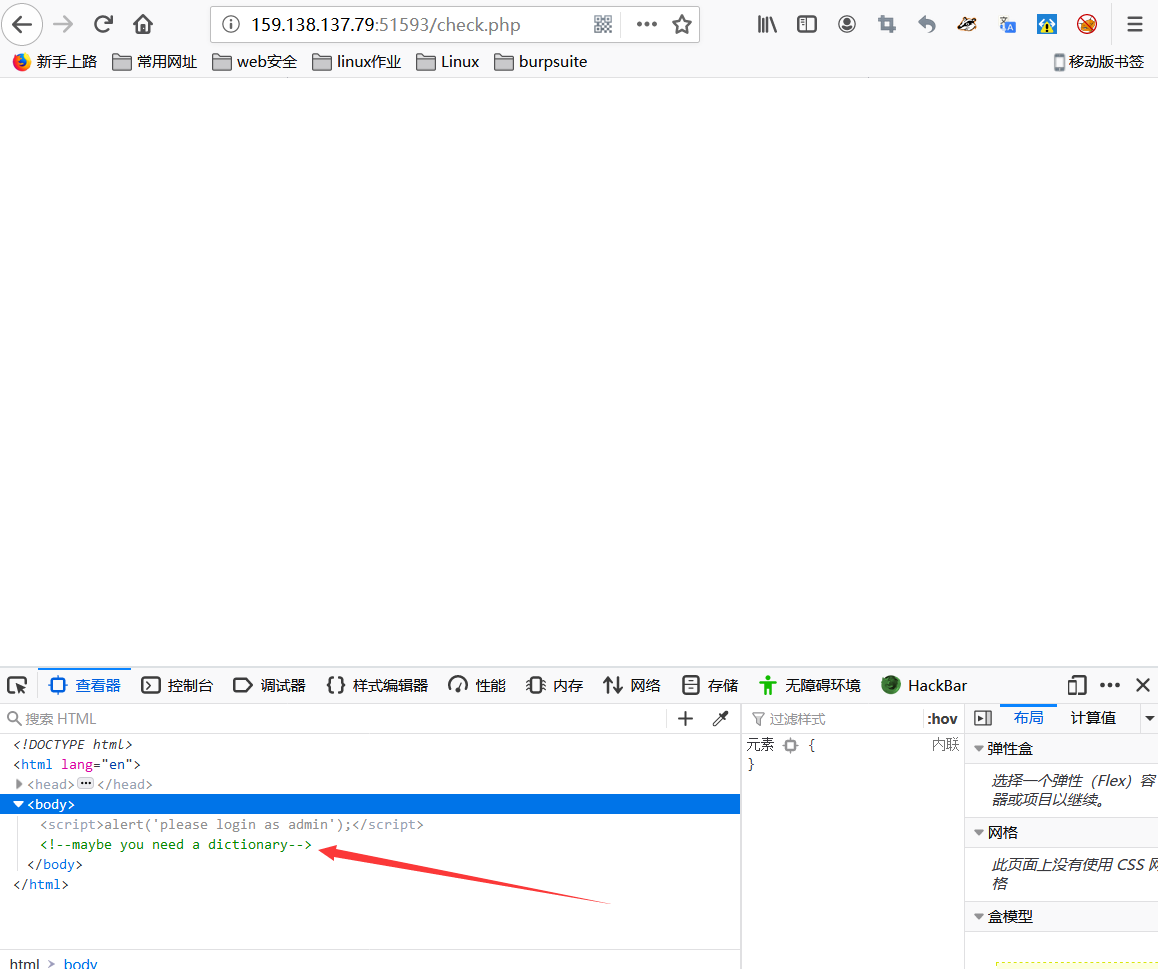Toggle print media simulation icon in styles panel
Viewport: 1158px width, 969px height.
982,717
